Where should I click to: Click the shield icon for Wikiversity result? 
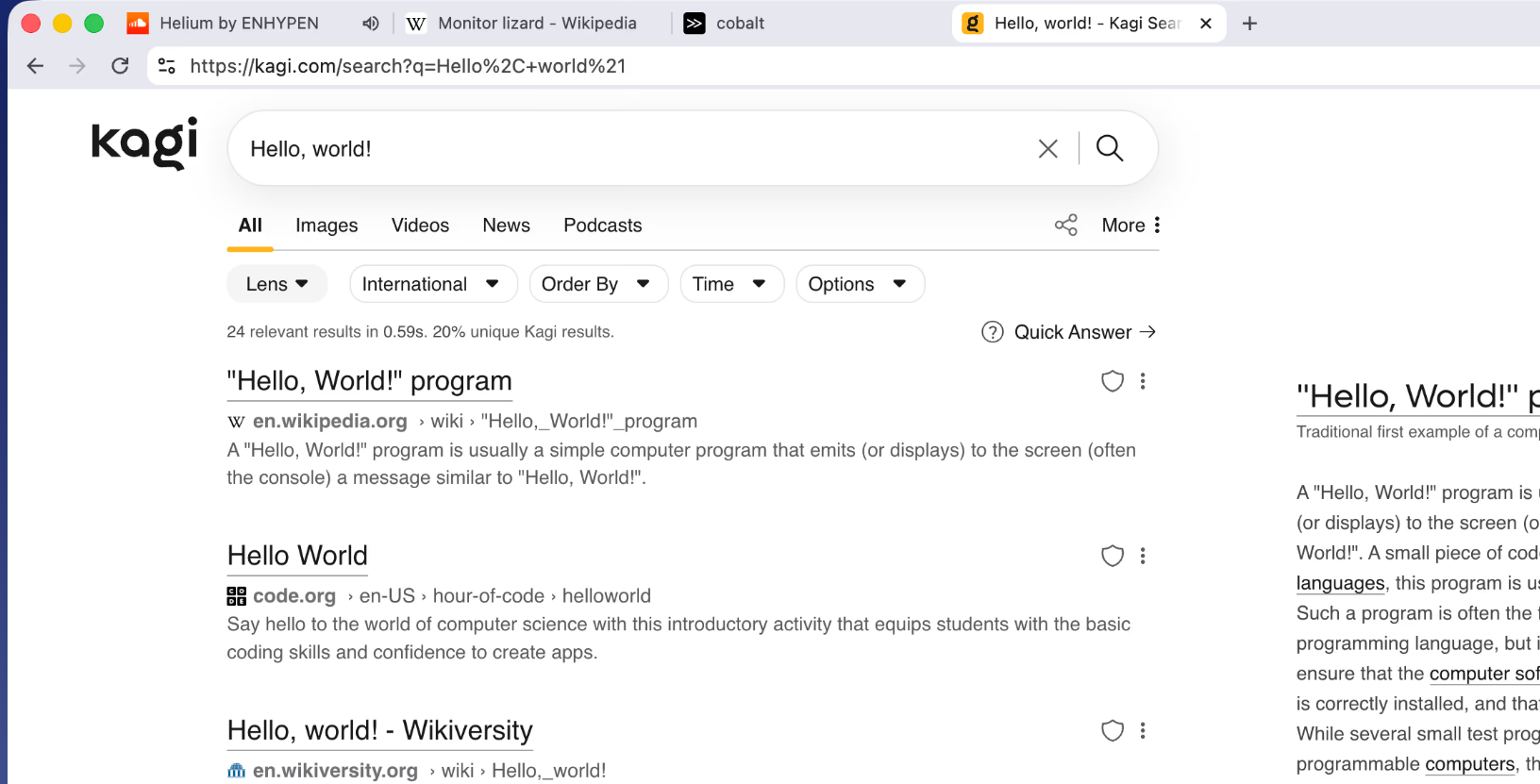point(1113,730)
